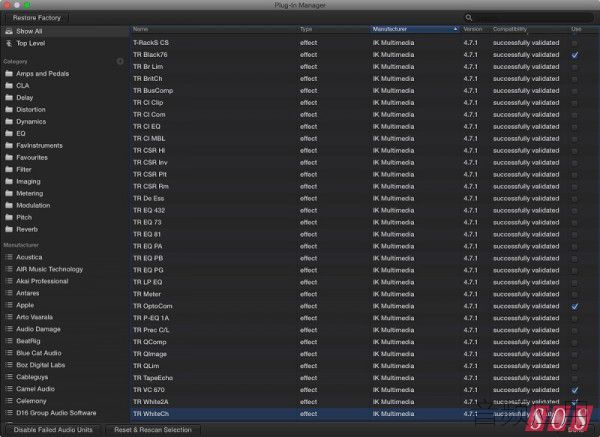Image resolution: width=600 pixels, height=437 pixels.
Task: Click the BeatRig manufacturer list icon
Action: 9,341
